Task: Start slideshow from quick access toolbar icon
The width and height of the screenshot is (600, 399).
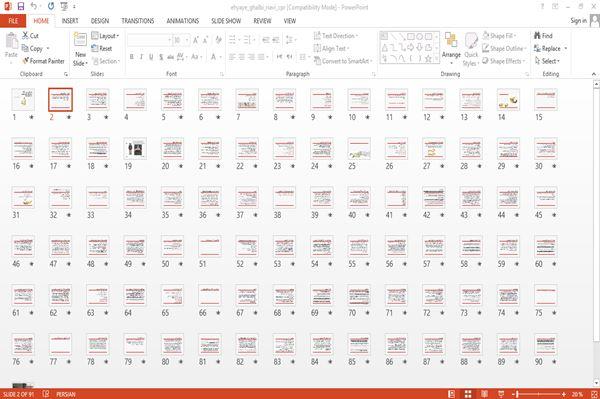Action: pyautogui.click(x=64, y=7)
